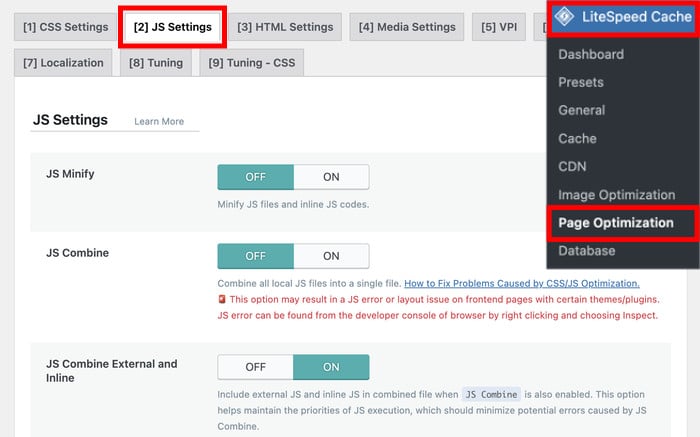Click the JS Minify label
Viewport: 700px width, 437px height.
70,174
